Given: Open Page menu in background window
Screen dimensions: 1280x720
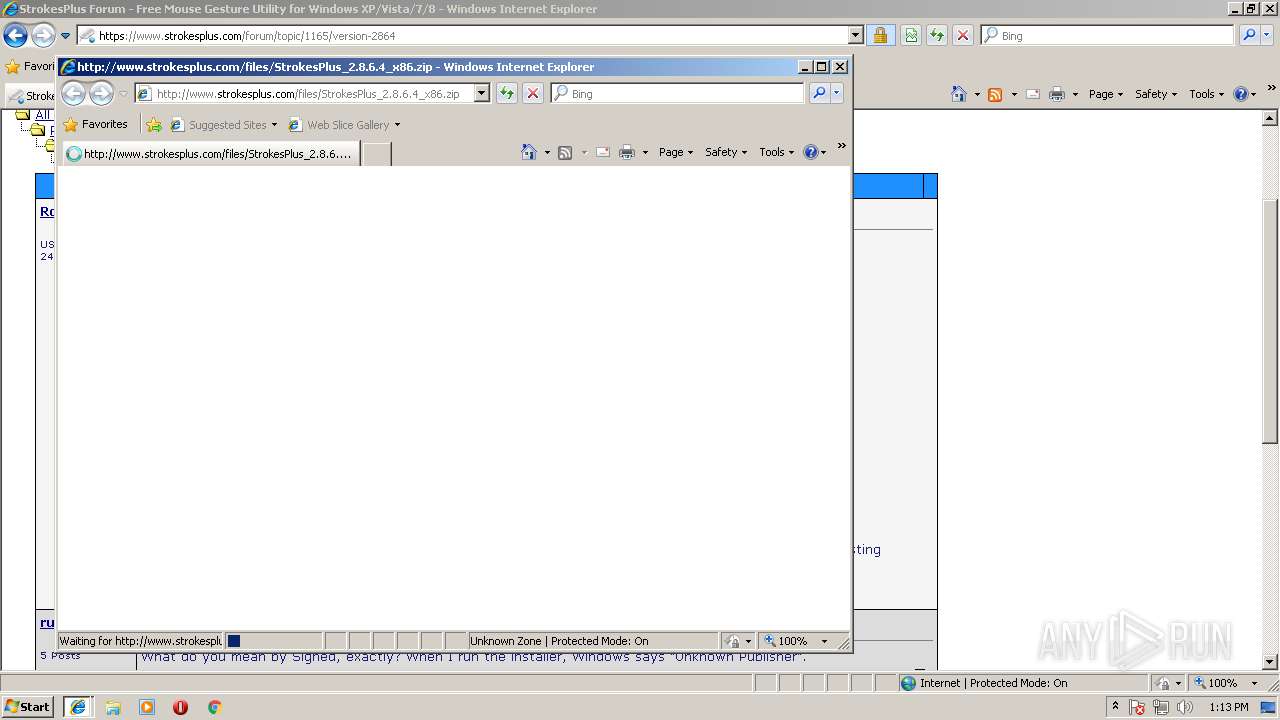Looking at the screenshot, I should (x=1106, y=94).
